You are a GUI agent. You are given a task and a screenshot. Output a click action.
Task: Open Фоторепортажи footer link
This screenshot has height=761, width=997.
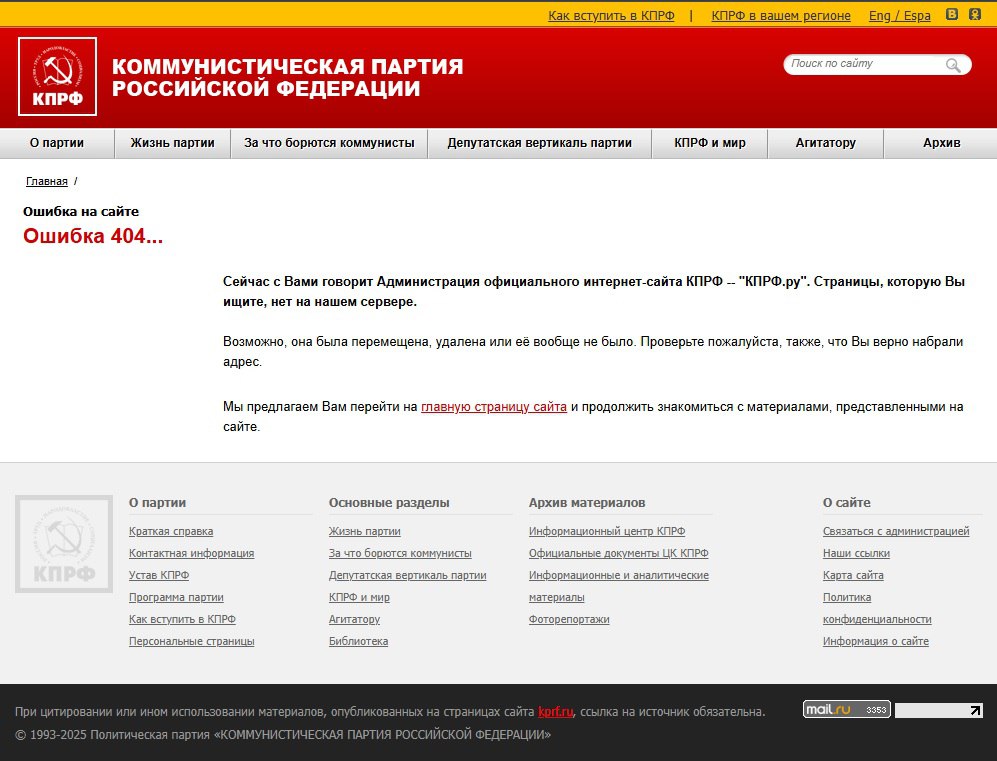569,619
